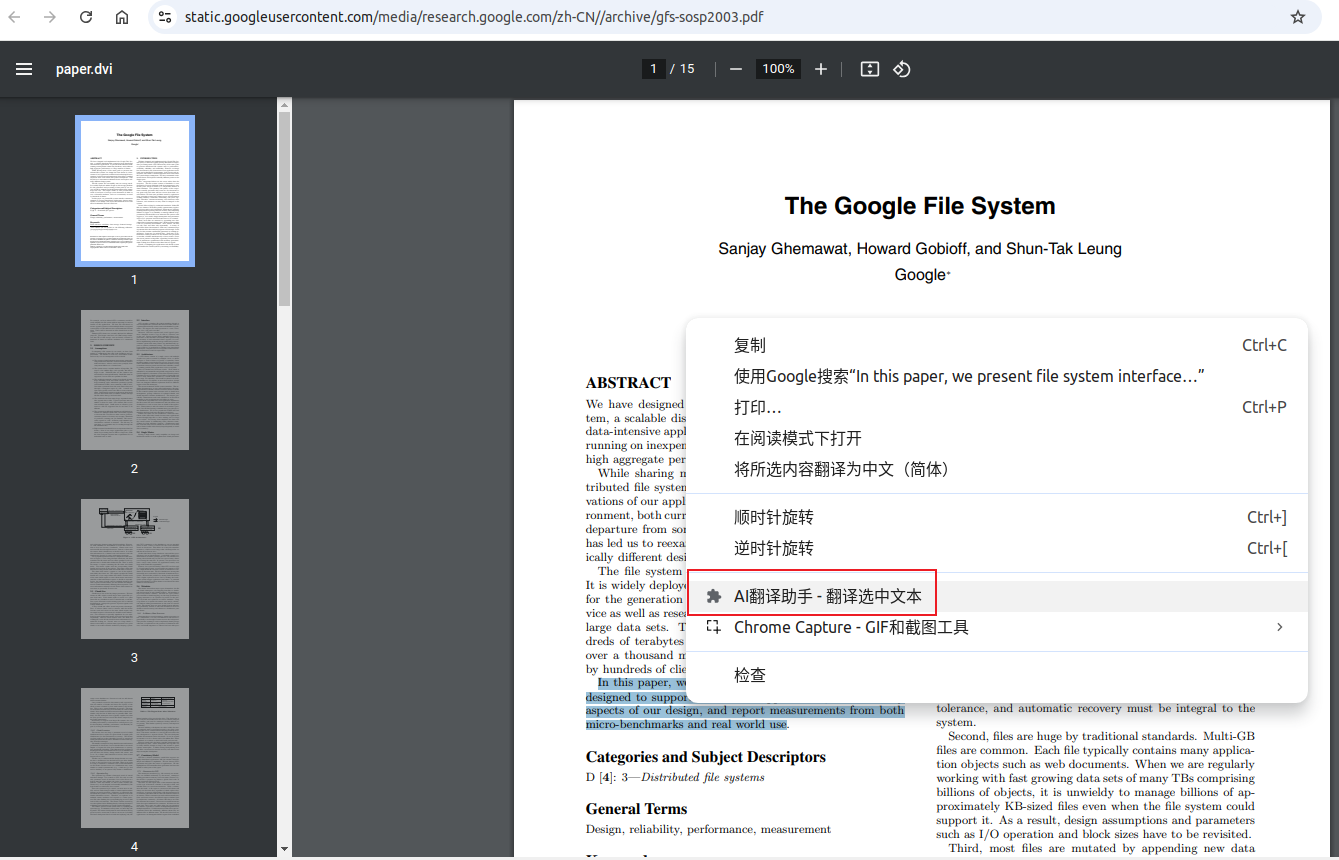
Task: Click the title "The Google File System"
Action: tap(920, 206)
